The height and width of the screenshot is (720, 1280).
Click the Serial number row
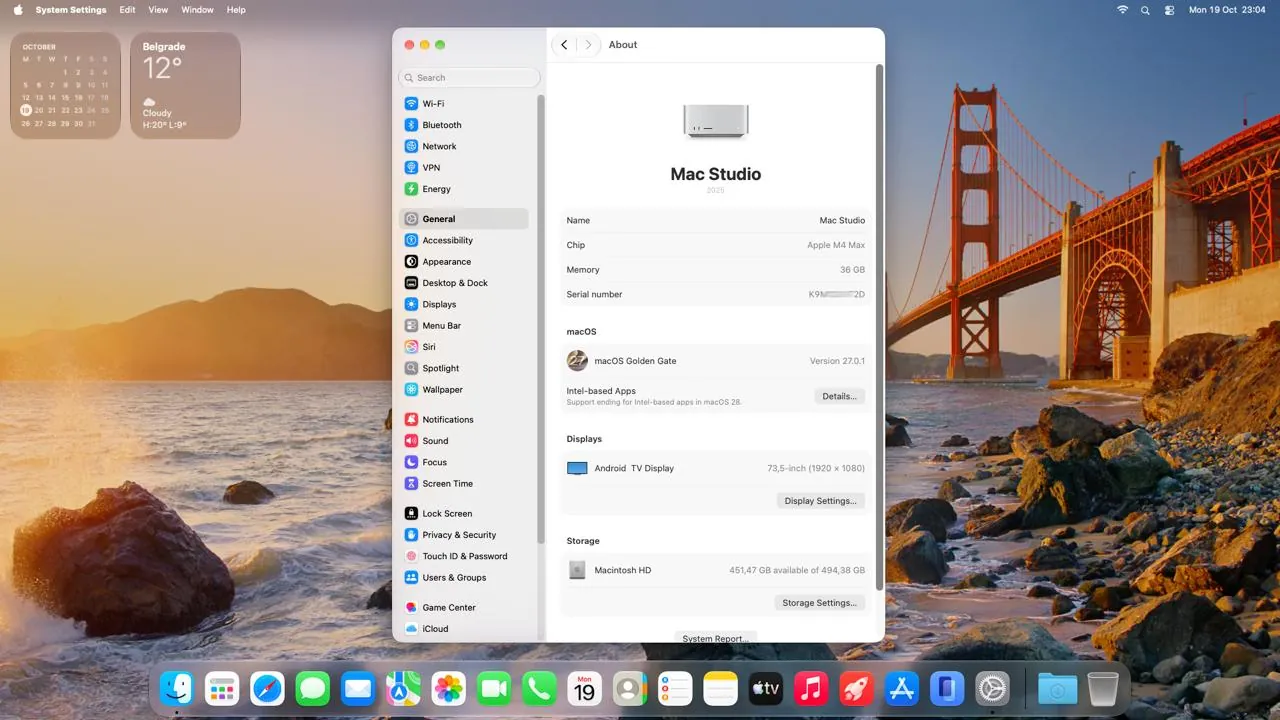pyautogui.click(x=715, y=294)
